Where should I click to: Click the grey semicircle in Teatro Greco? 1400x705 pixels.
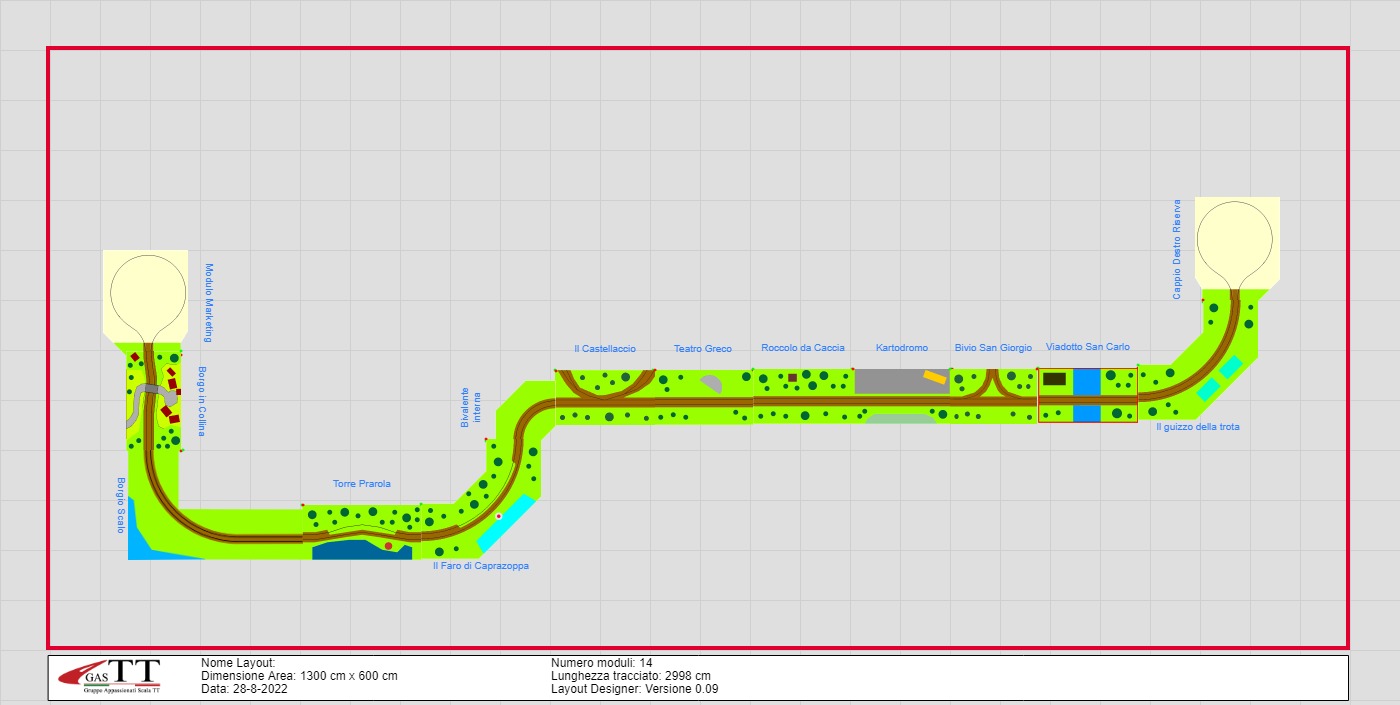click(711, 384)
